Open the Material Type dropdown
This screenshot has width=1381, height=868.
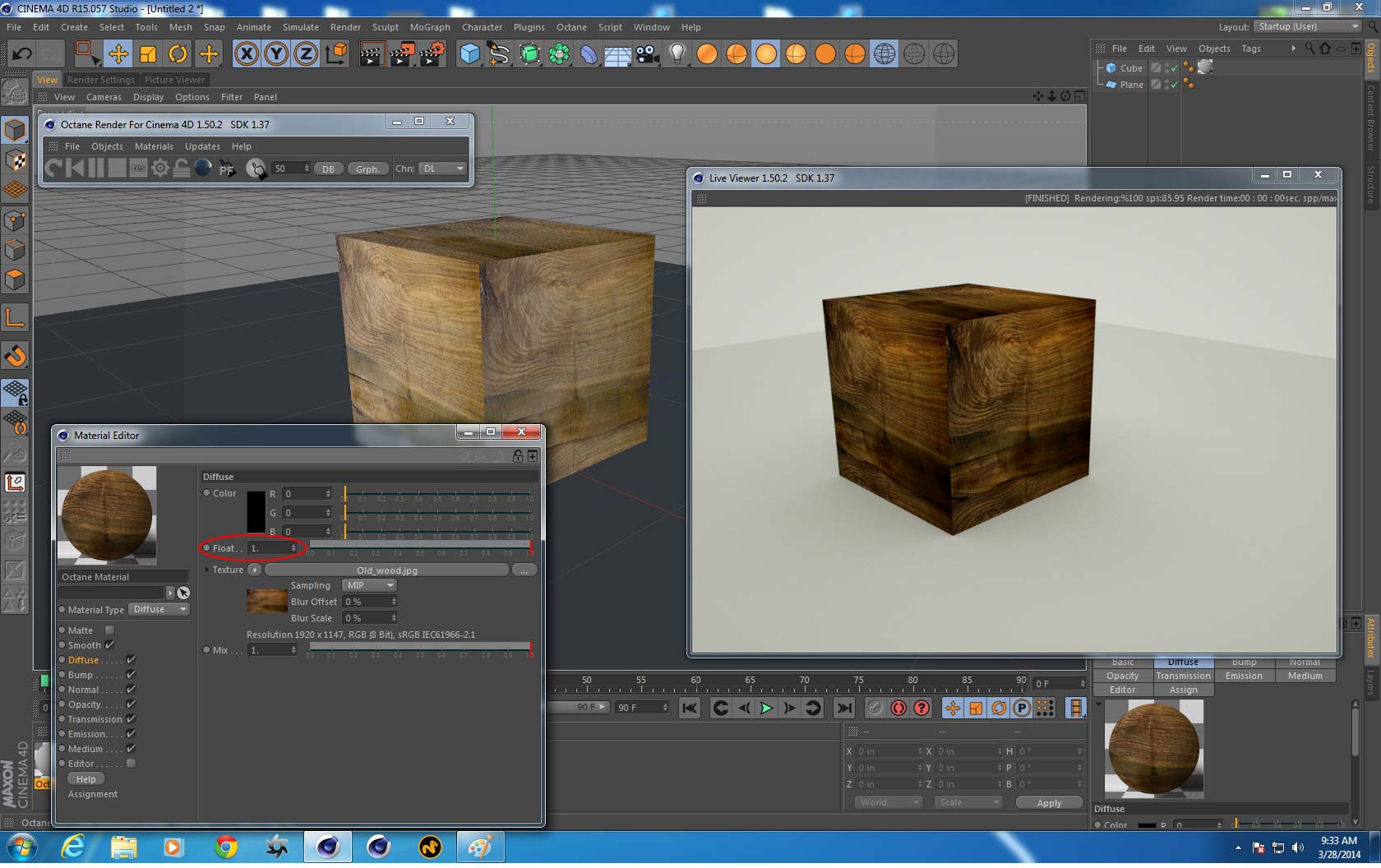click(x=159, y=610)
